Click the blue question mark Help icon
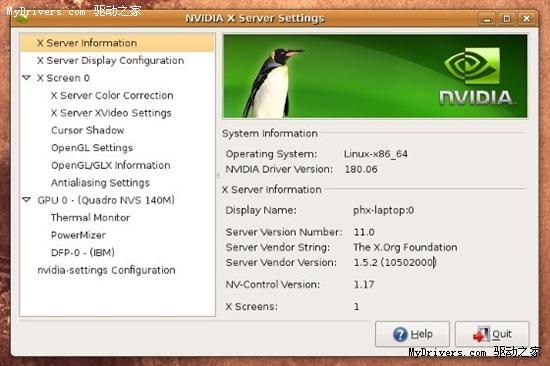 pyautogui.click(x=400, y=334)
